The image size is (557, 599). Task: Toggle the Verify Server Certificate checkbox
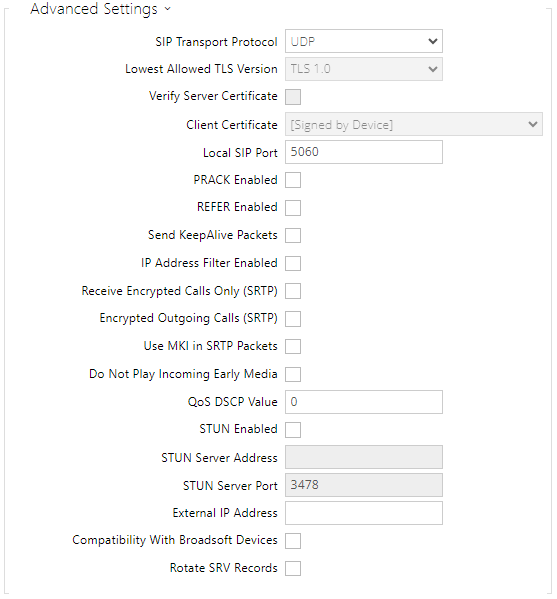pos(293,97)
